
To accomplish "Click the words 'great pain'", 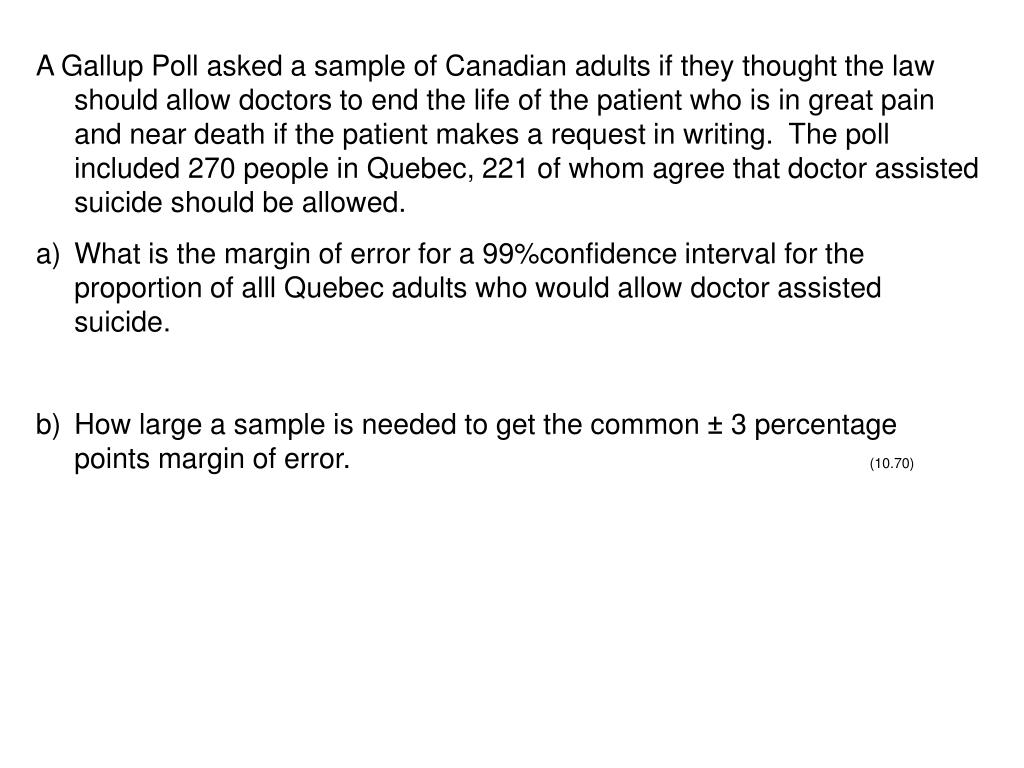I will click(871, 101).
